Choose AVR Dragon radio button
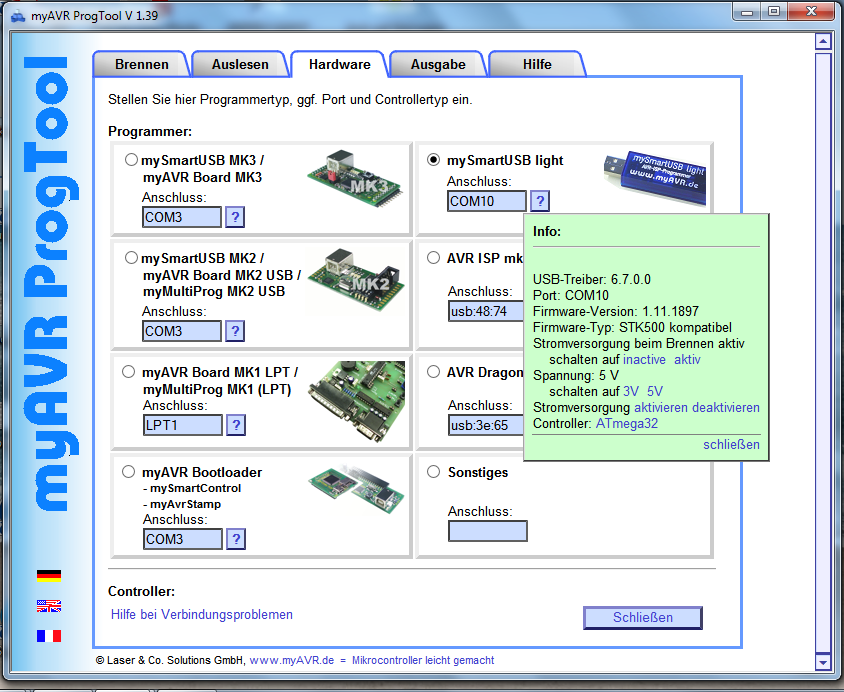This screenshot has width=844, height=692. (433, 372)
